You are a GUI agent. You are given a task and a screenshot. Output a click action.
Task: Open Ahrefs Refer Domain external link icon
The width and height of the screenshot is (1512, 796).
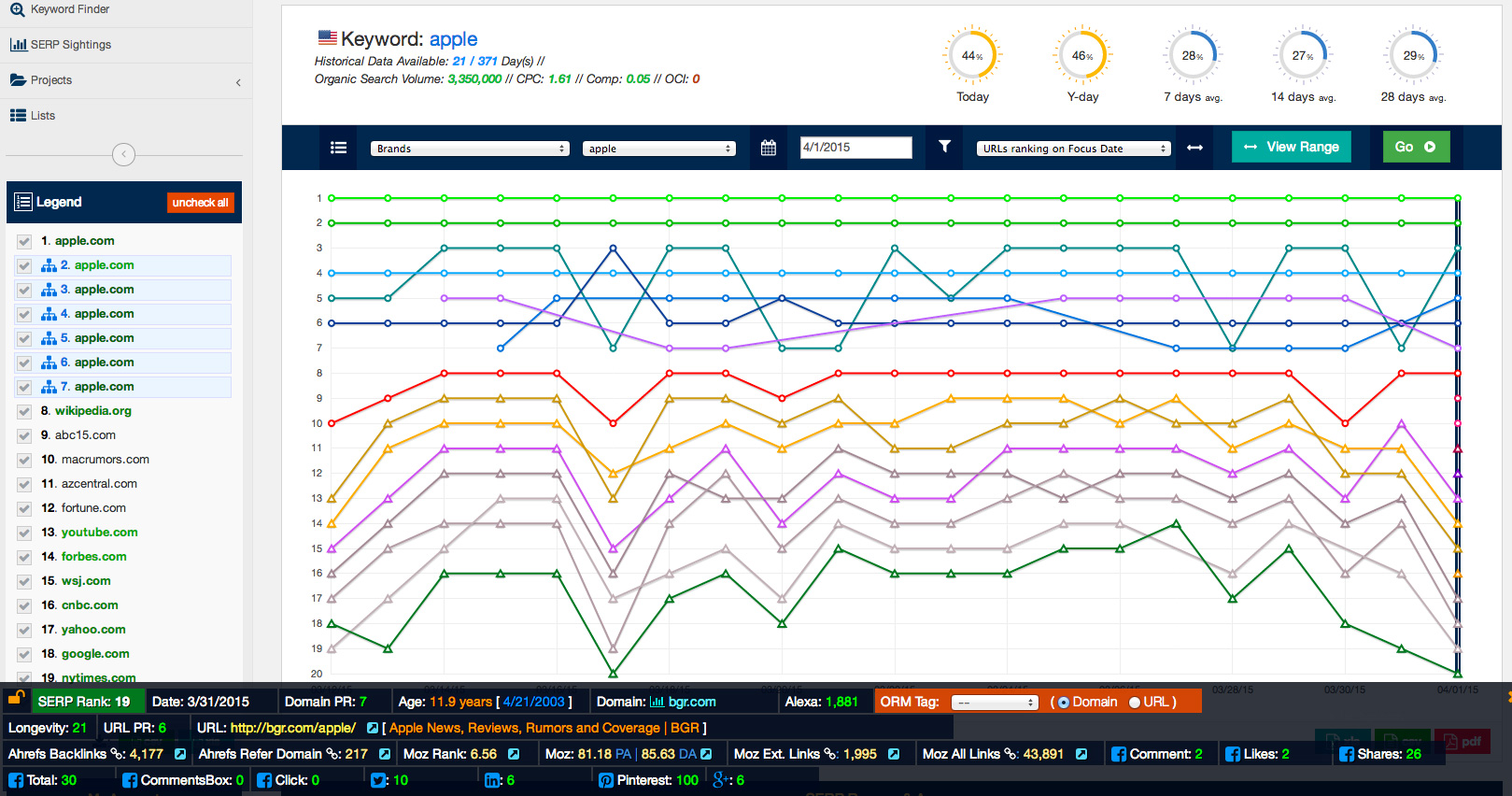pos(384,754)
